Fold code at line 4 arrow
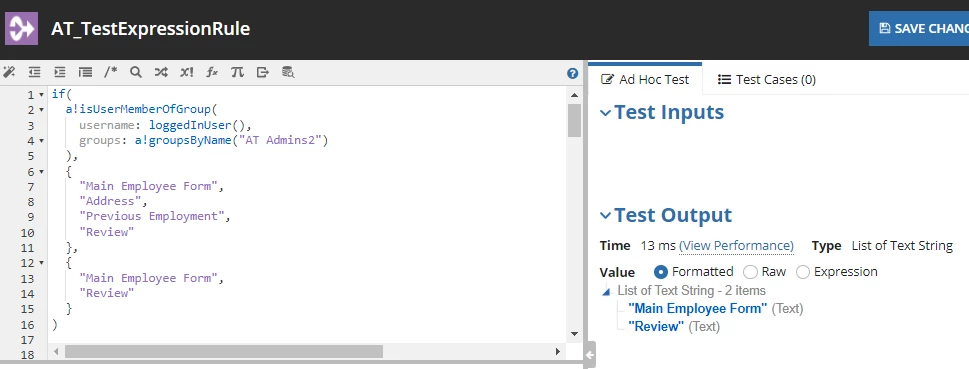 41,140
